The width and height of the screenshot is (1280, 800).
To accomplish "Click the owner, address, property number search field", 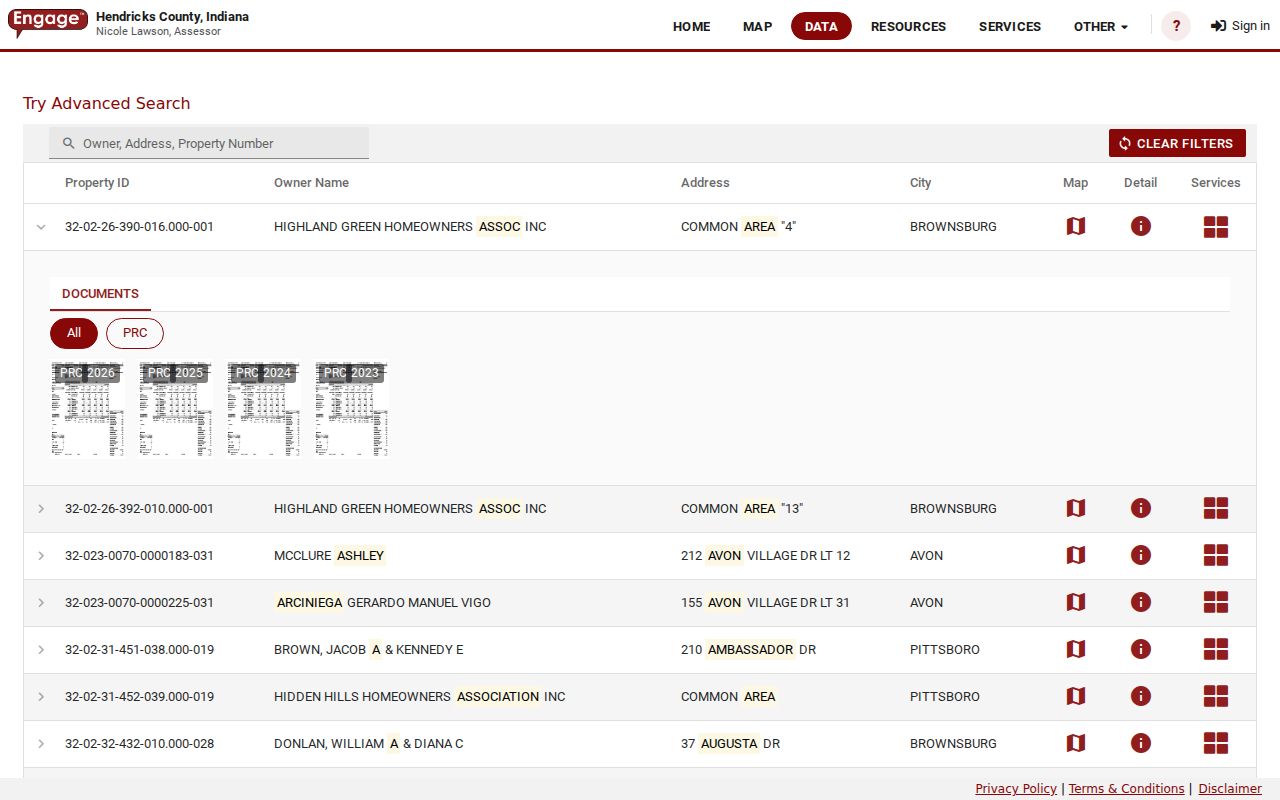I will (x=209, y=143).
